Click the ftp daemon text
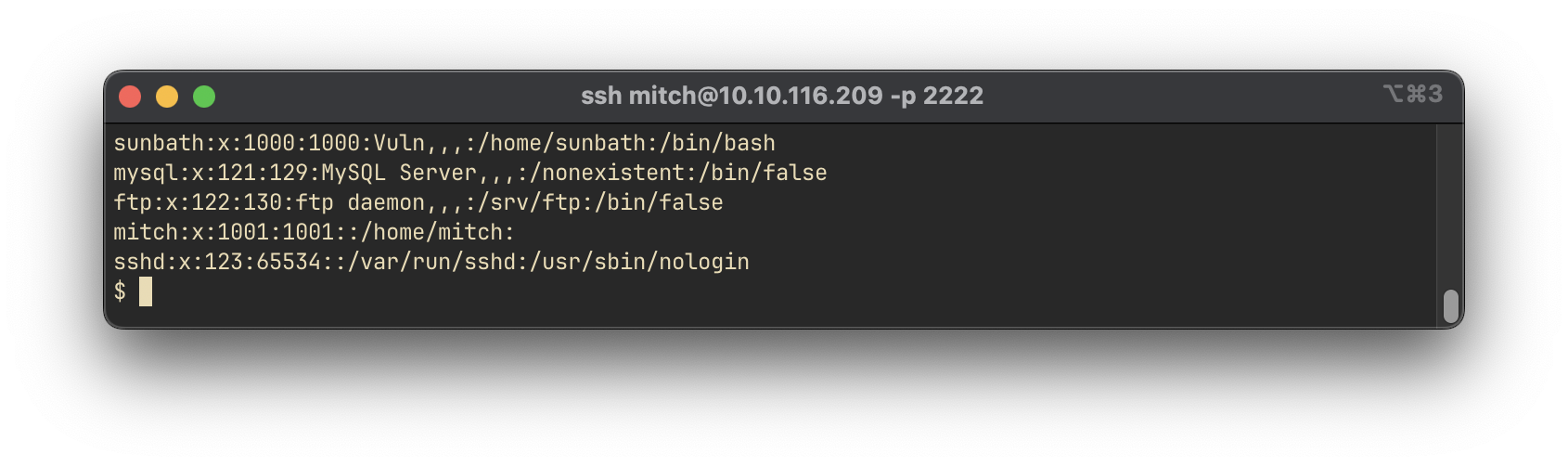 click(360, 202)
